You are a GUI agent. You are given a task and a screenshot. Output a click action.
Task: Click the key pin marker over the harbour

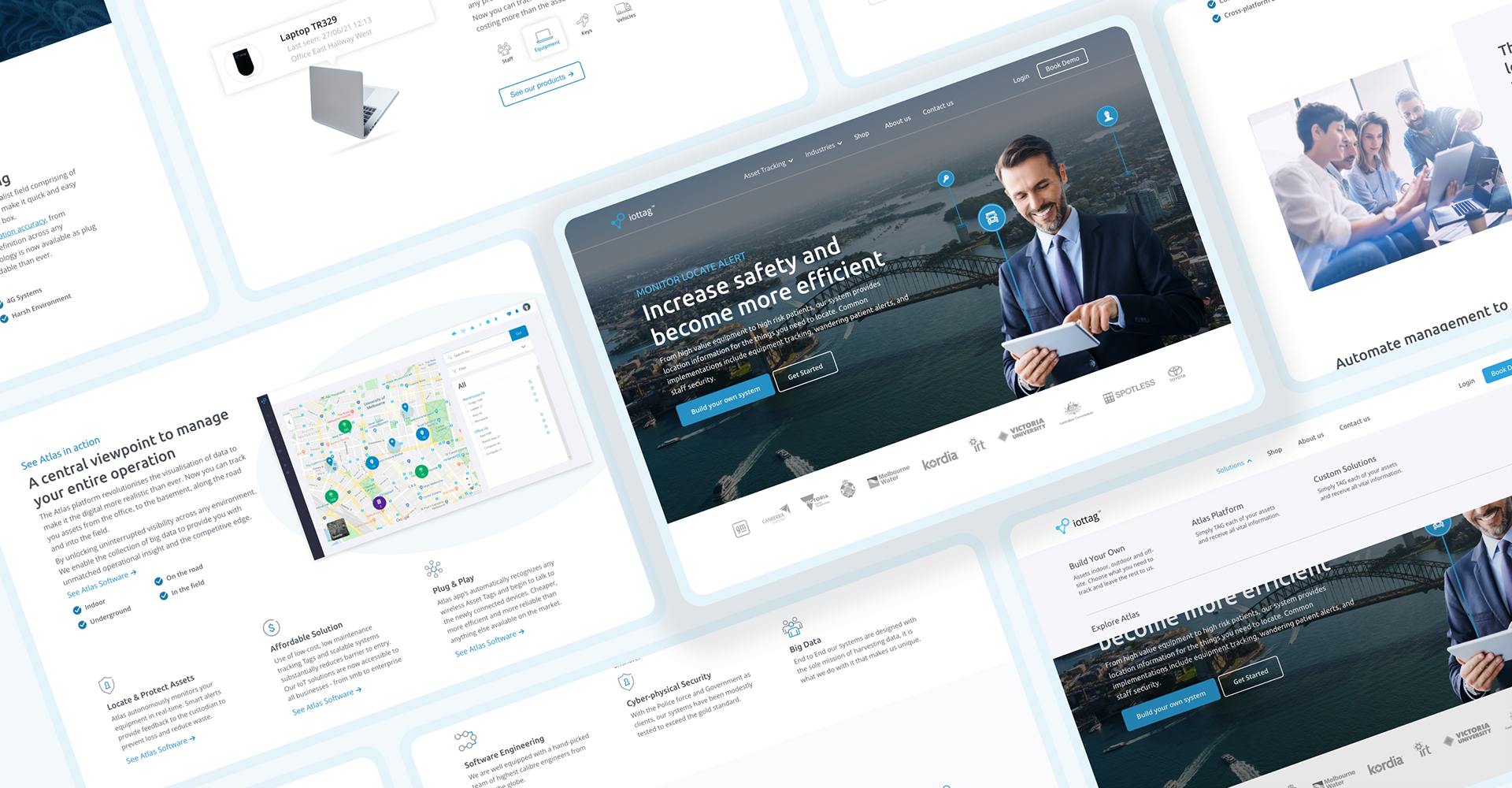pyautogui.click(x=946, y=179)
